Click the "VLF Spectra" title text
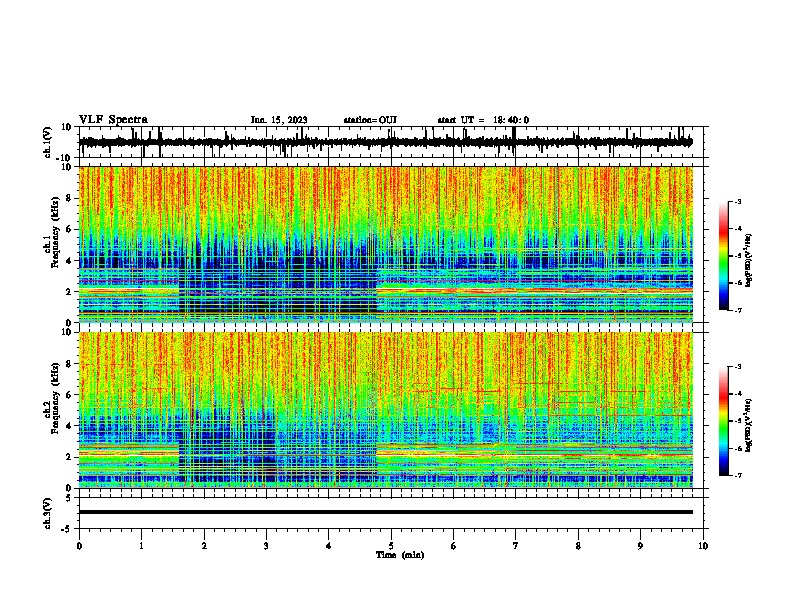Screen dimensions: 792x612 point(113,120)
